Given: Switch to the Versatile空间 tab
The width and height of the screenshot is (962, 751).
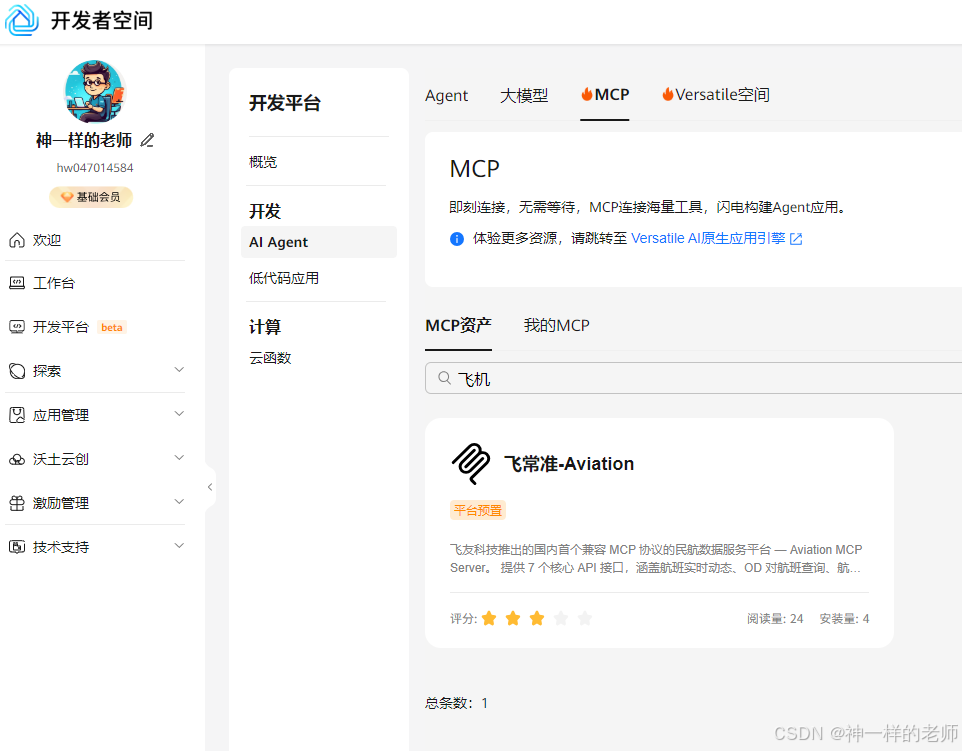Looking at the screenshot, I should (715, 94).
